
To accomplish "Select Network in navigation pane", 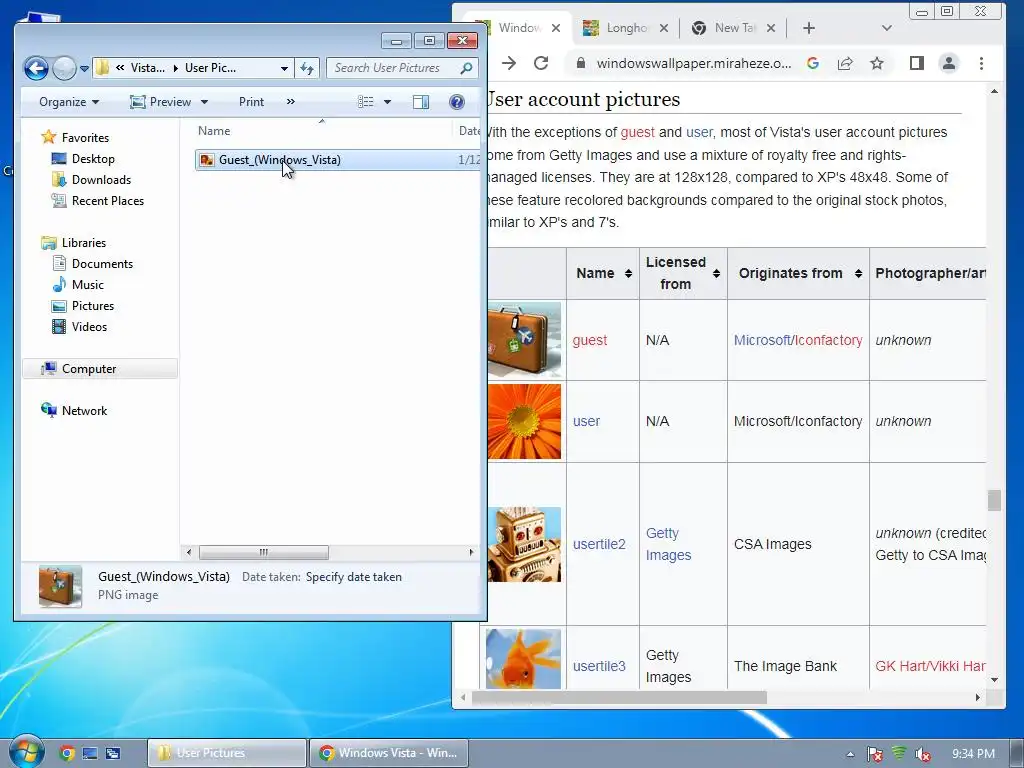I will click(x=84, y=411).
